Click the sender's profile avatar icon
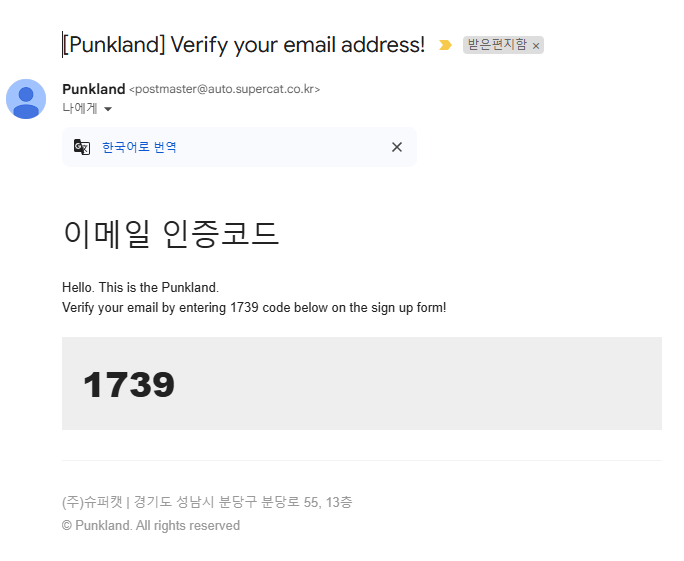Image resolution: width=684 pixels, height=561 pixels. (x=26, y=99)
